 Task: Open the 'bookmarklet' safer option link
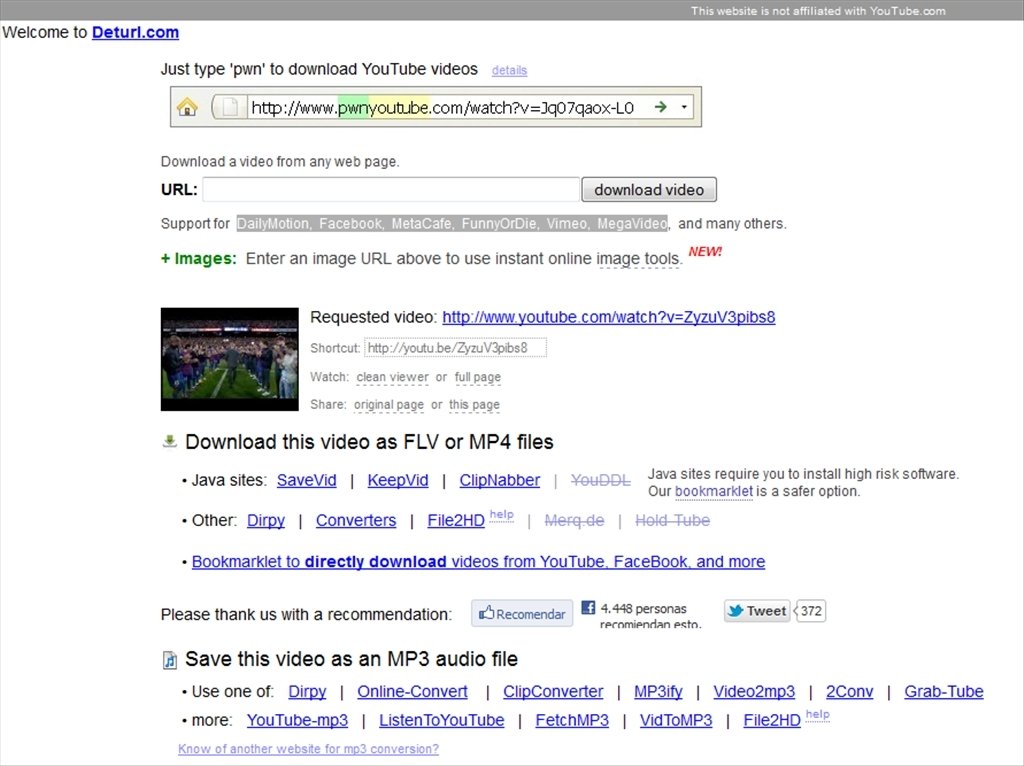[714, 491]
